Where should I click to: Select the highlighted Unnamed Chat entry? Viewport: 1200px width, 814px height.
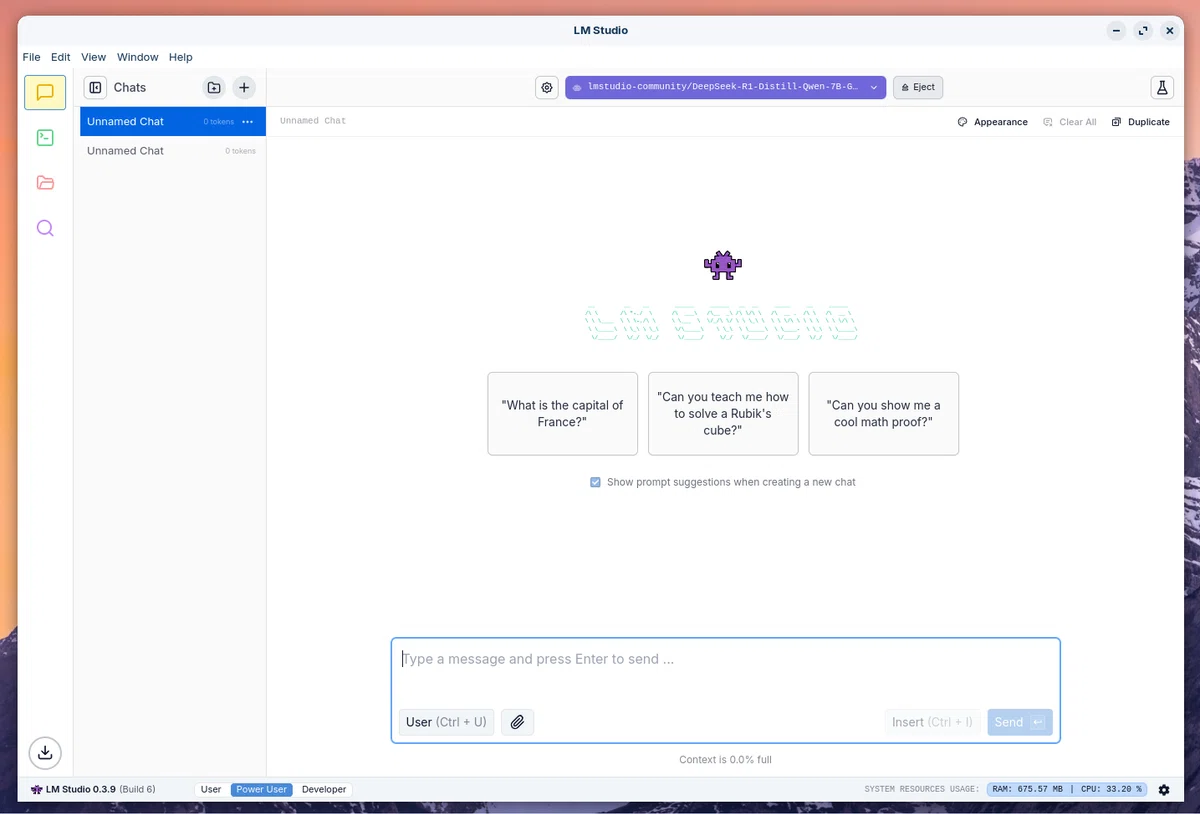(173, 122)
